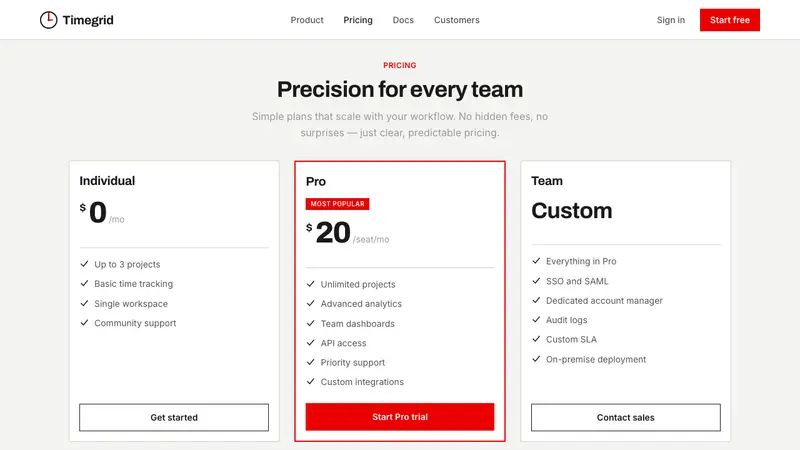Click the Sign in link

tap(670, 20)
